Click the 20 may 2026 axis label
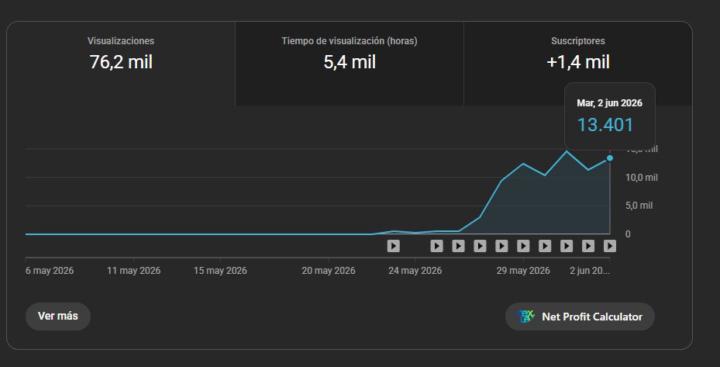This screenshot has width=720, height=367. point(328,271)
